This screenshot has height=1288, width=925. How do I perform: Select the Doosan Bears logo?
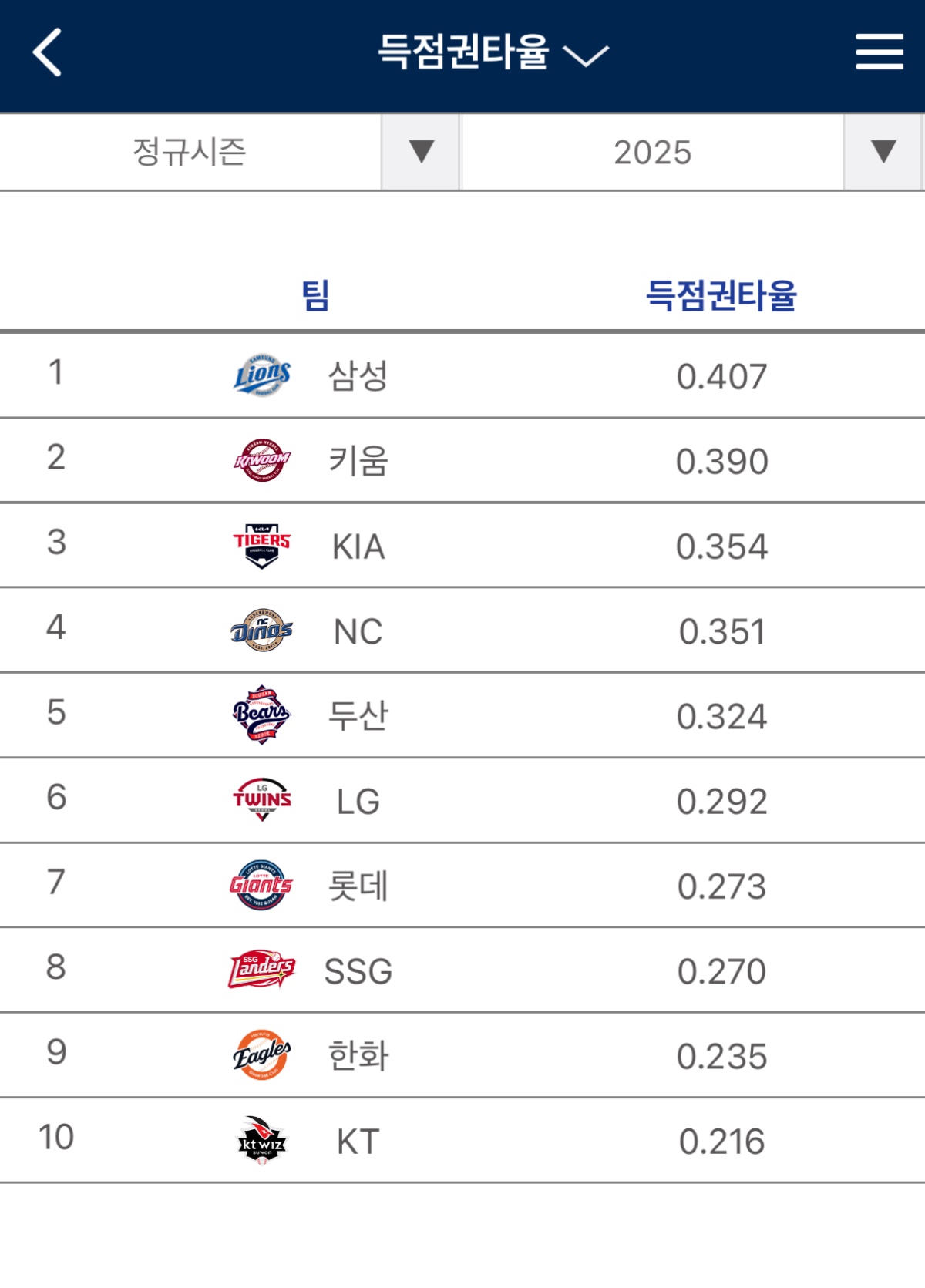(262, 715)
